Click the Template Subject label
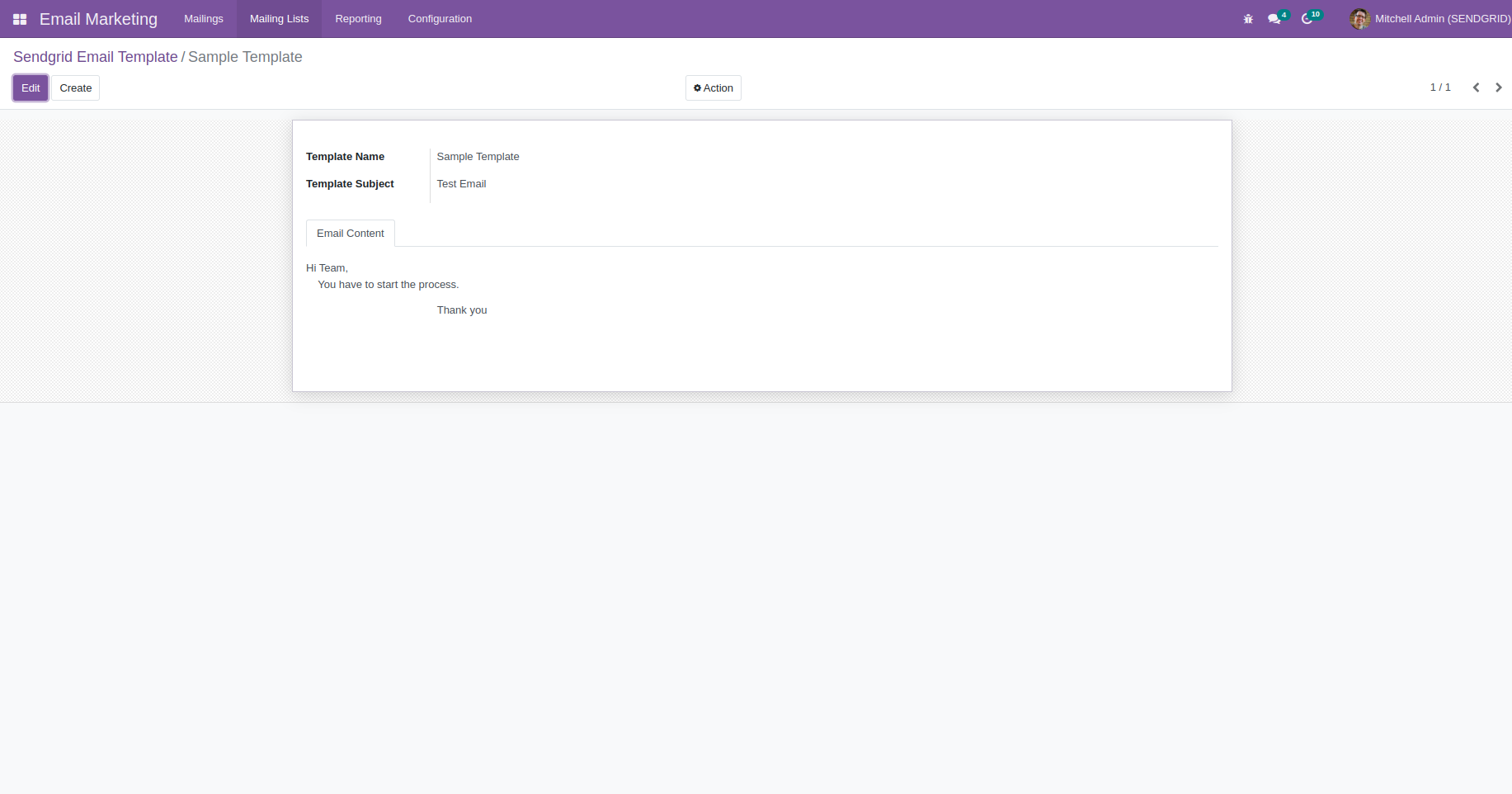 350,184
